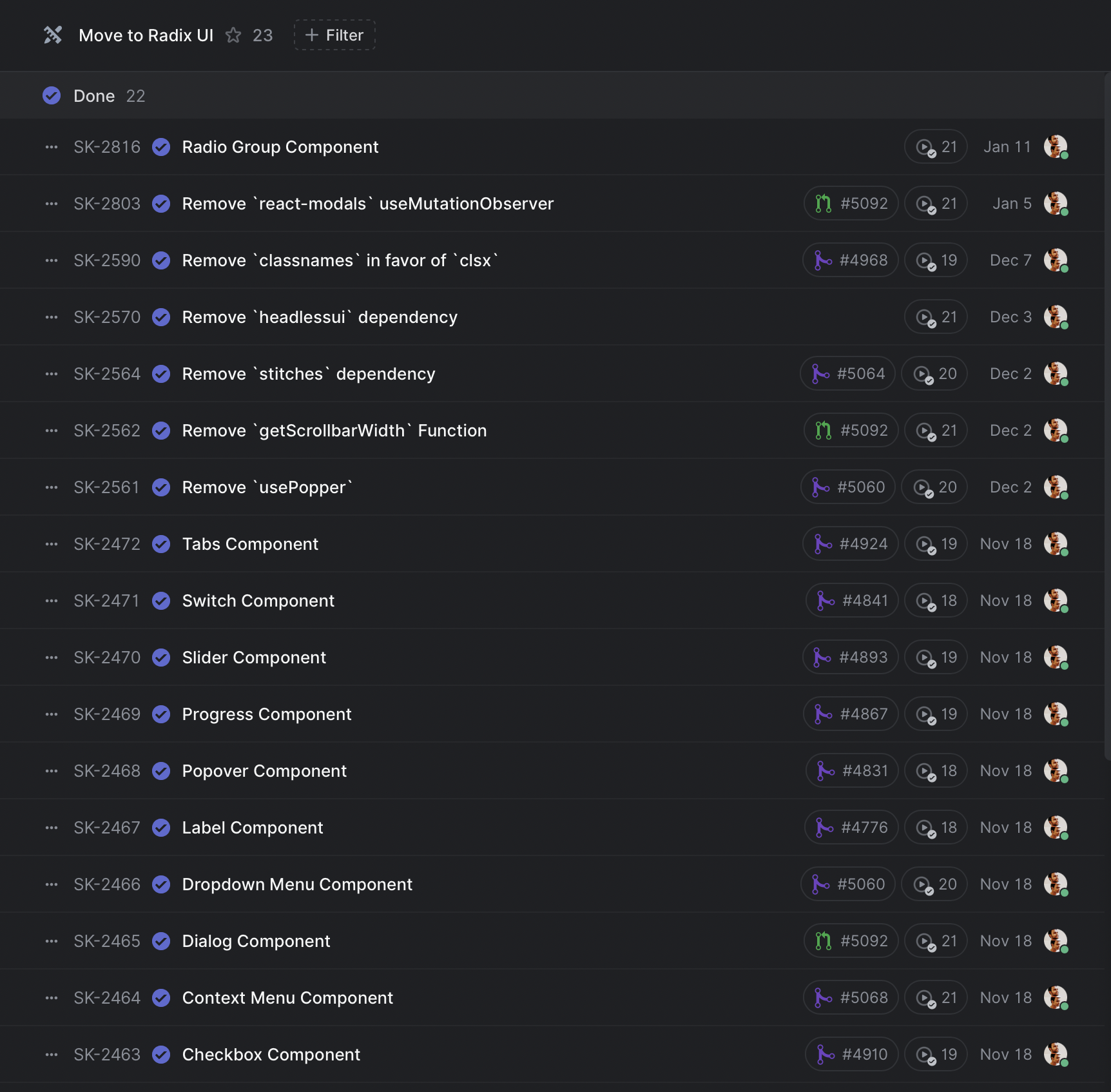Open the three-dot menu for SK-2803
The image size is (1111, 1092).
tap(52, 204)
